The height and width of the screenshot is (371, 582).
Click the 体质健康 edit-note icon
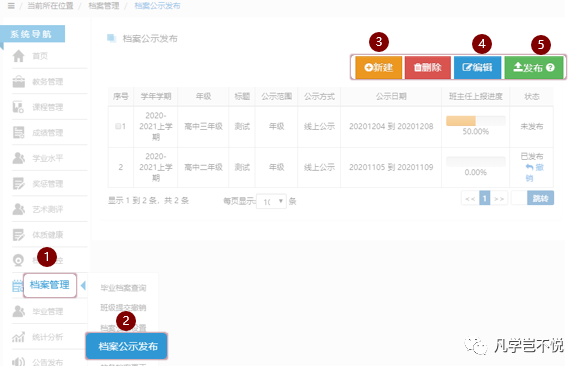tap(19, 235)
